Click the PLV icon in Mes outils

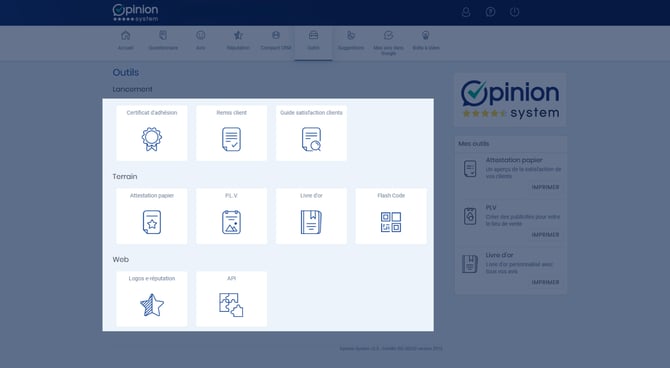pos(470,216)
